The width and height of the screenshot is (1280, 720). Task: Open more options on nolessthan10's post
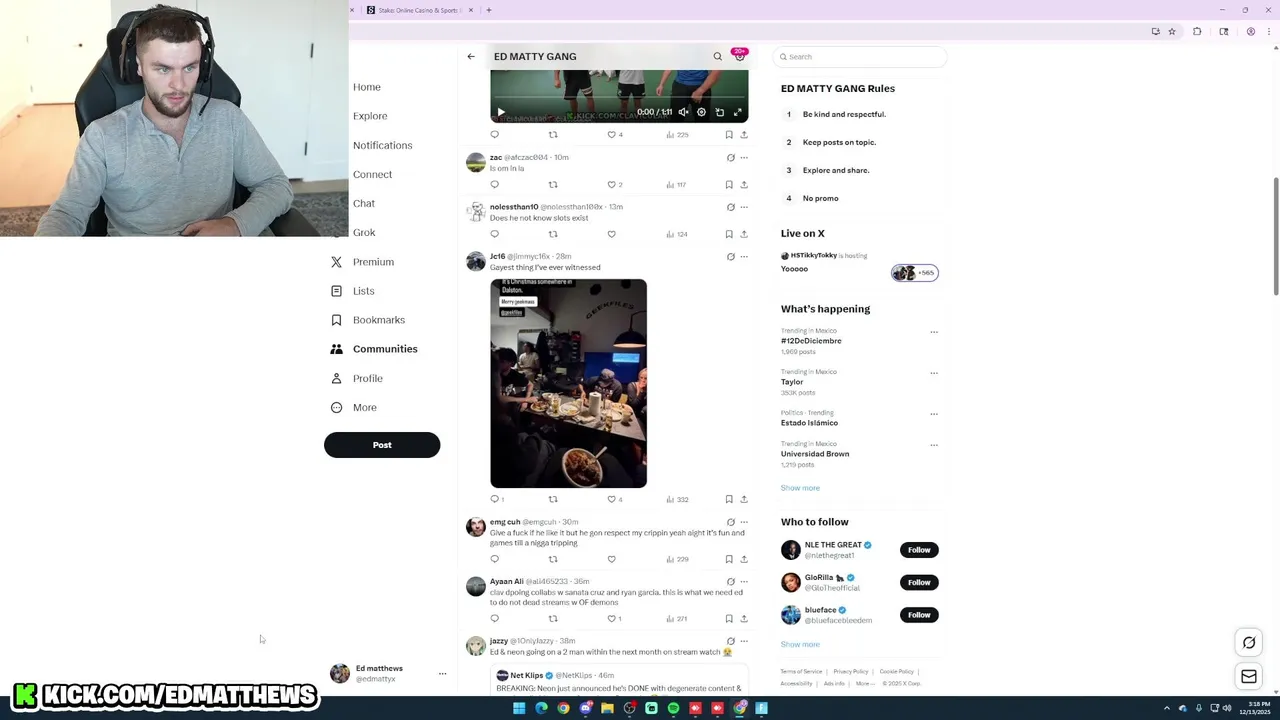(x=744, y=207)
